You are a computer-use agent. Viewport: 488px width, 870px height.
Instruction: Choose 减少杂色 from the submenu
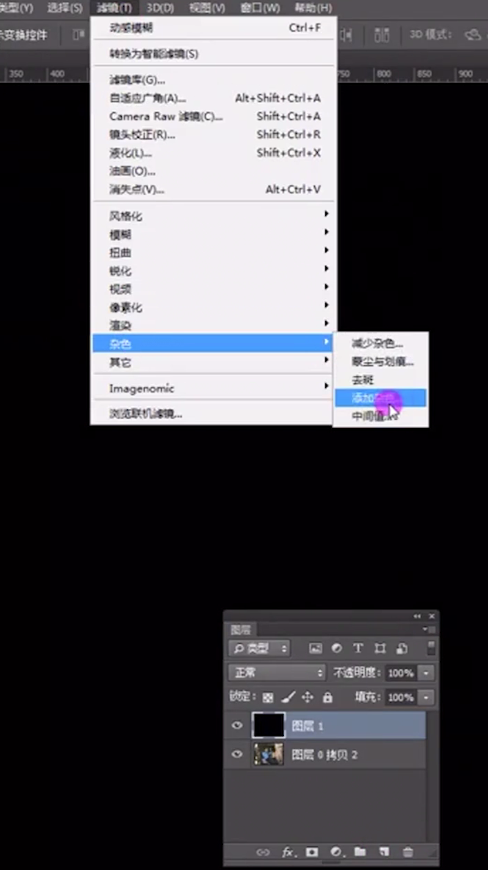[x=380, y=343]
